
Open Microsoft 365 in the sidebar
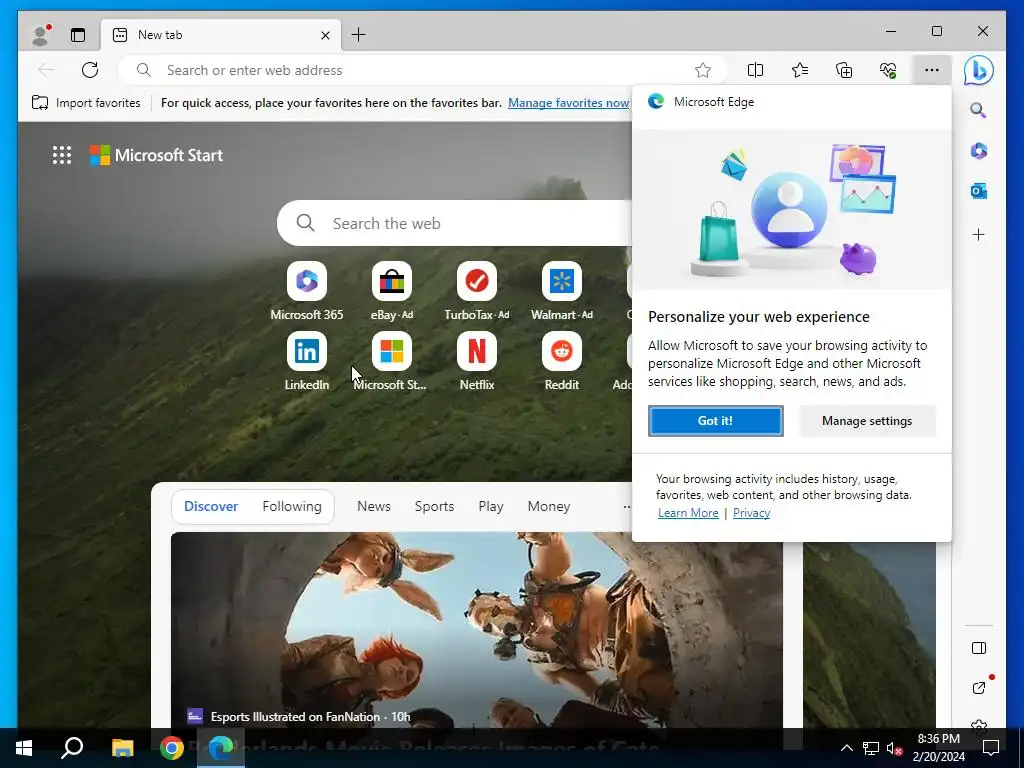978,151
